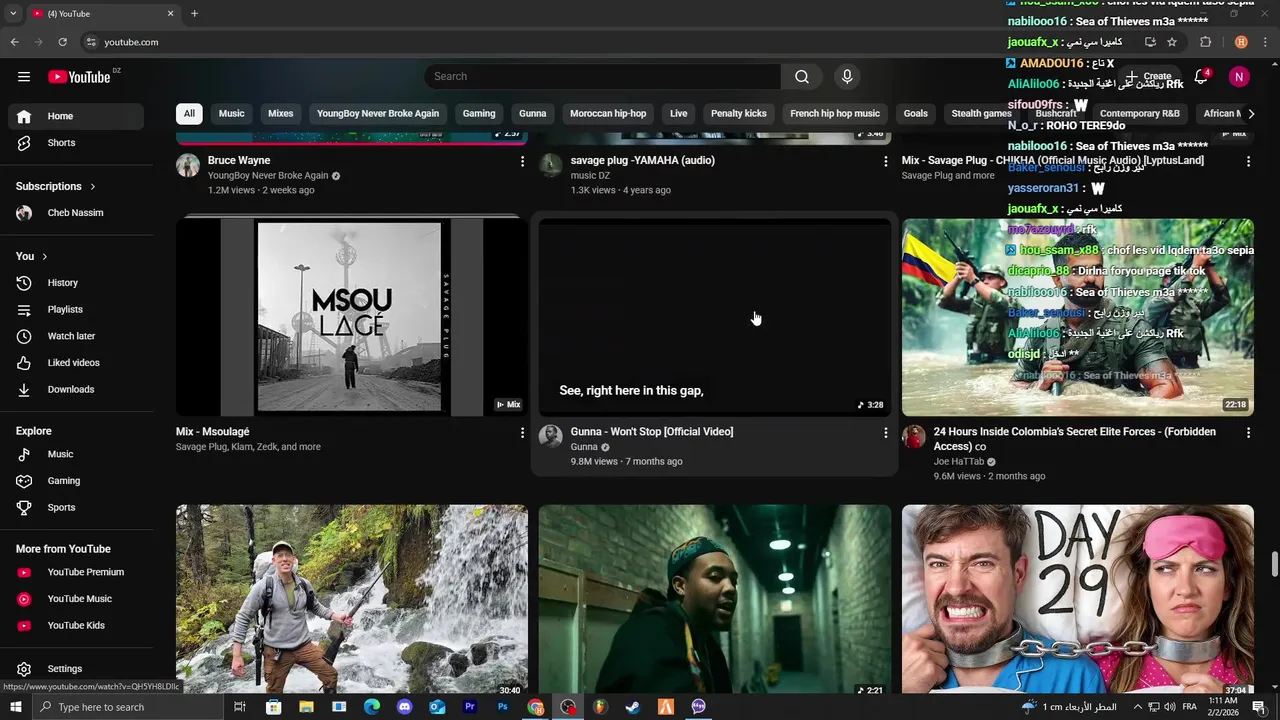Image resolution: width=1280 pixels, height=720 pixels.
Task: Select the Live filter chip
Action: coord(679,114)
